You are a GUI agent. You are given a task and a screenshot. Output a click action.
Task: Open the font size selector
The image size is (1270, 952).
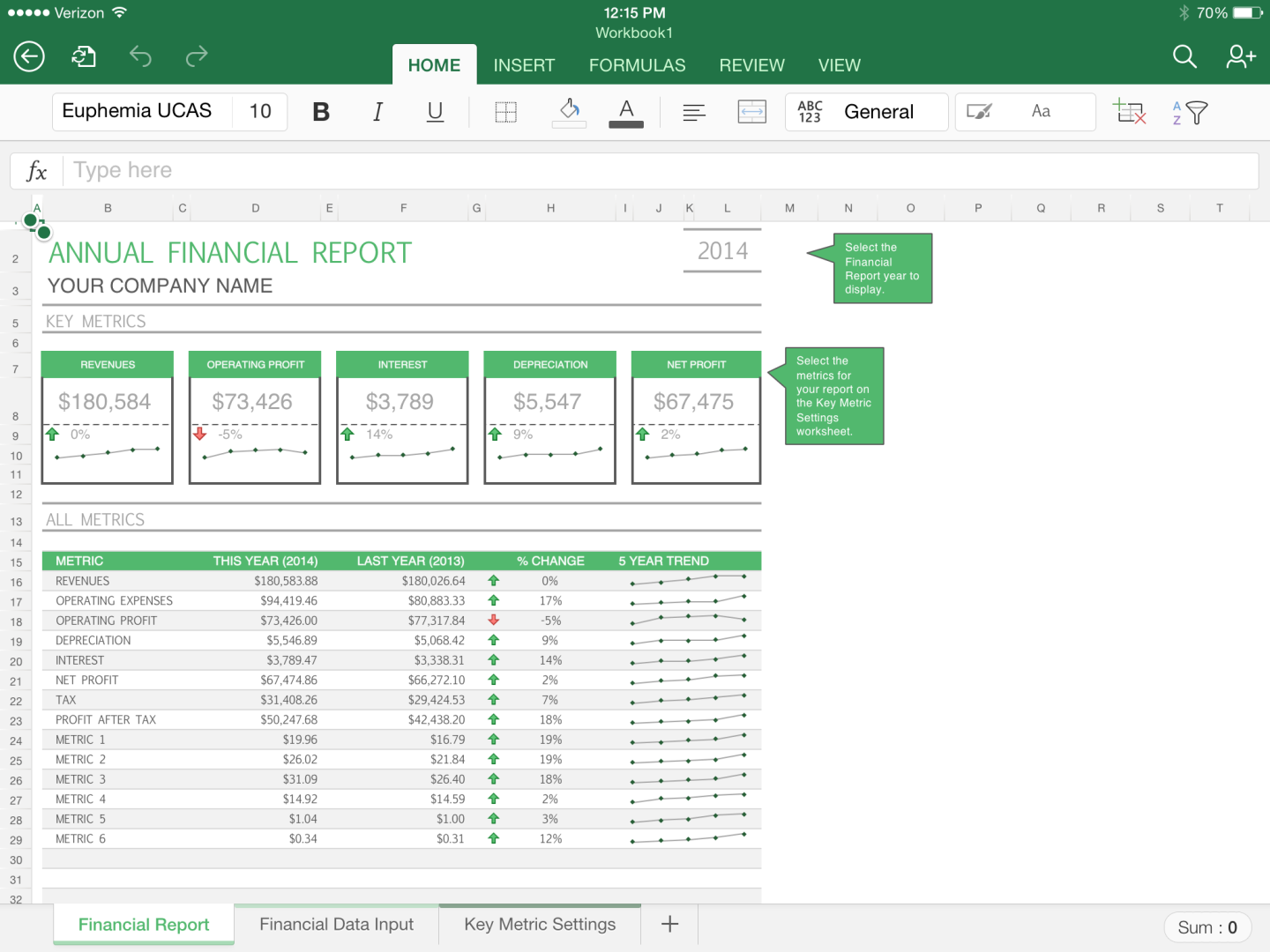tap(259, 112)
